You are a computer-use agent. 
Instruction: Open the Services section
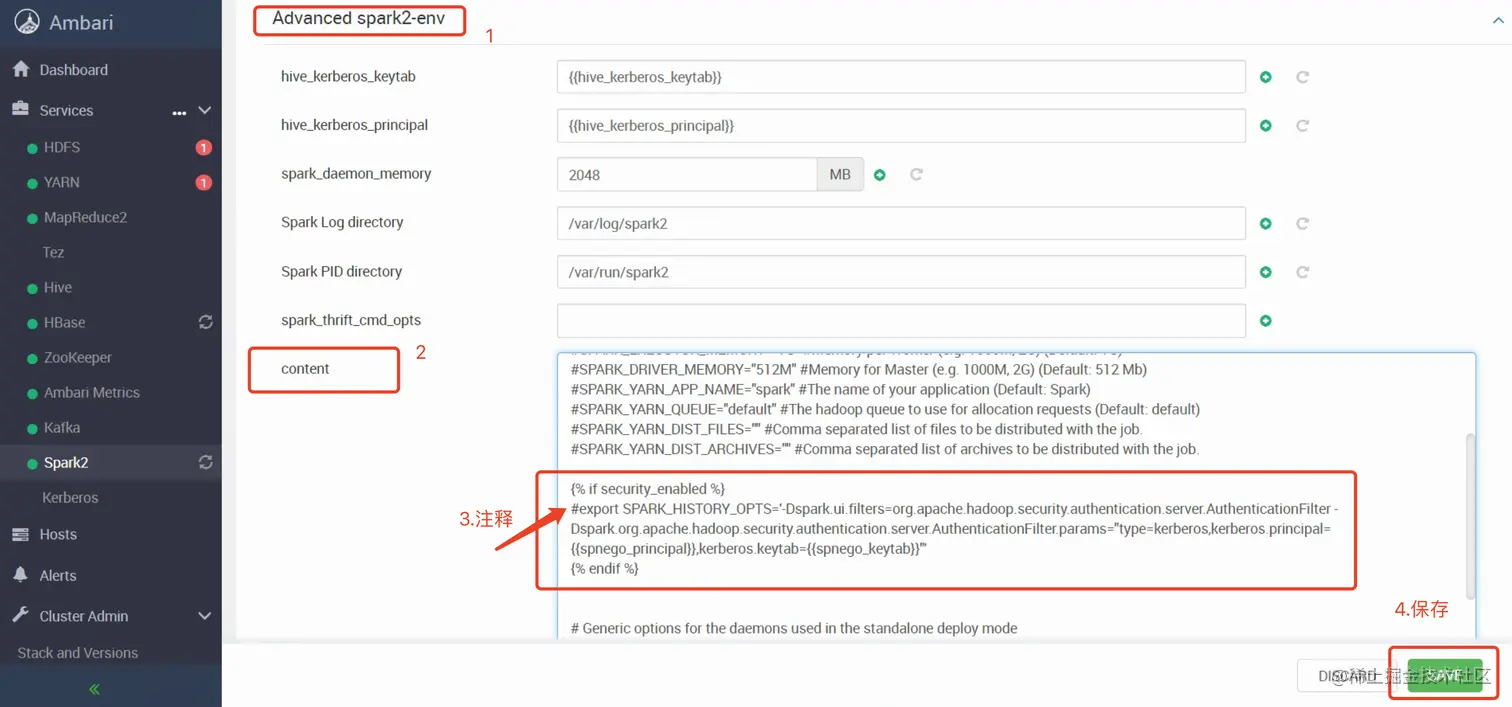click(66, 111)
